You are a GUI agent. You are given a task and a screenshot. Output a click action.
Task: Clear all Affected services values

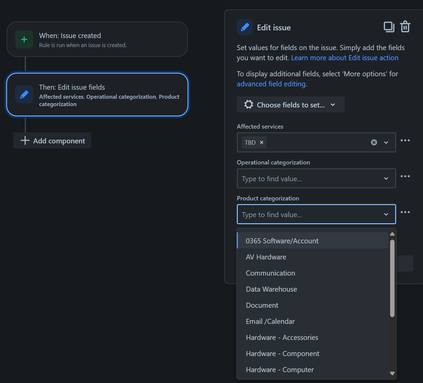tap(374, 142)
